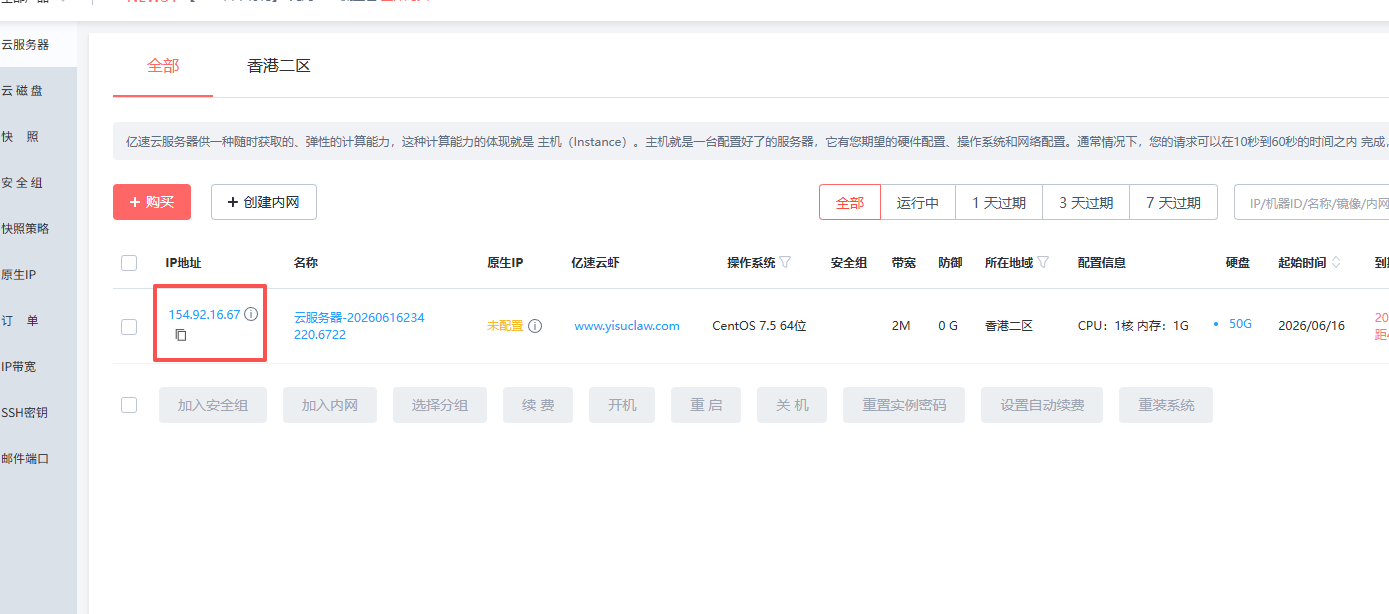Click the plus icon on the 购买 button
This screenshot has height=614, width=1389.
tap(135, 202)
